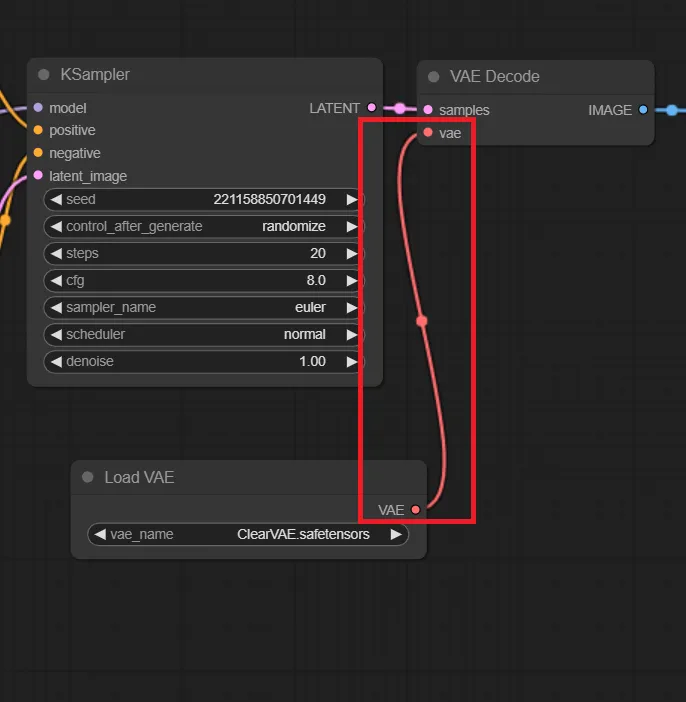Click the VAE Decode samples input dot
This screenshot has width=686, height=702.
click(x=428, y=110)
